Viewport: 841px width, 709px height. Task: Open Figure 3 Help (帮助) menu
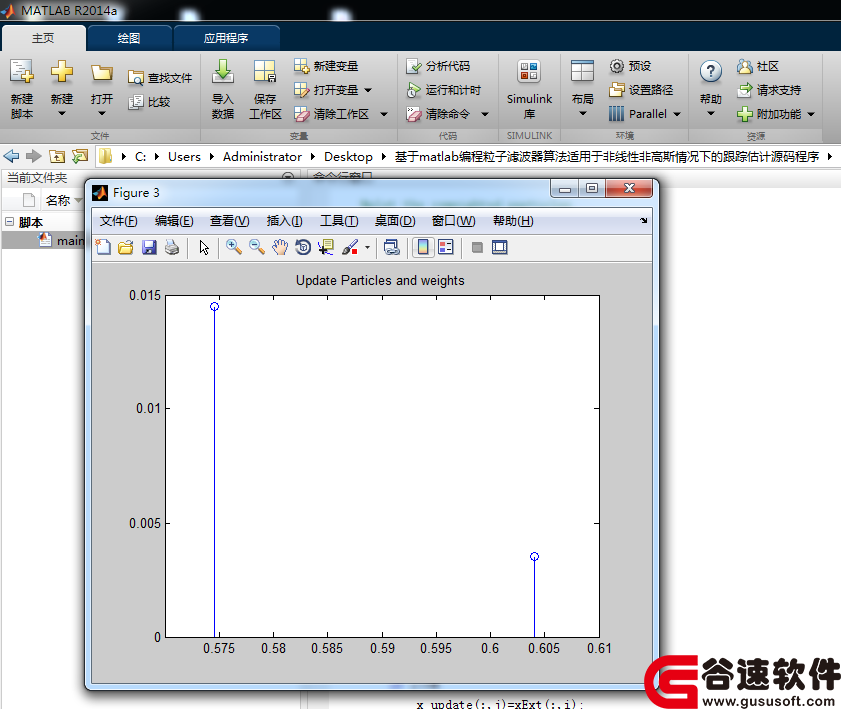coord(513,221)
